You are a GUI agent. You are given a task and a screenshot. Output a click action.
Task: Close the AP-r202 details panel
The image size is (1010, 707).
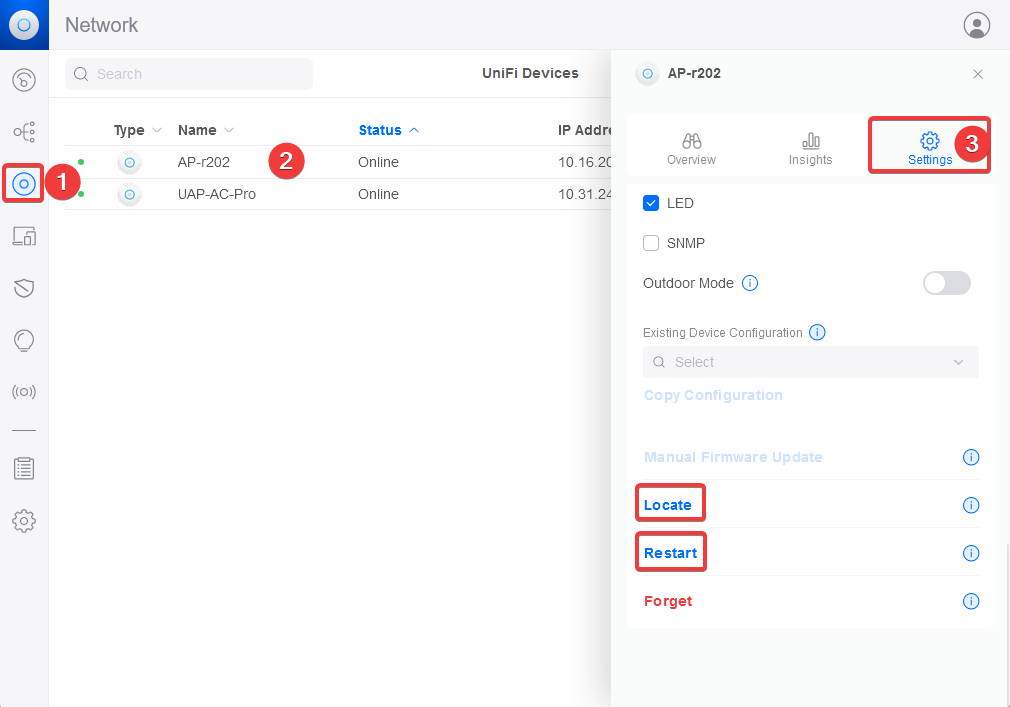pos(978,74)
